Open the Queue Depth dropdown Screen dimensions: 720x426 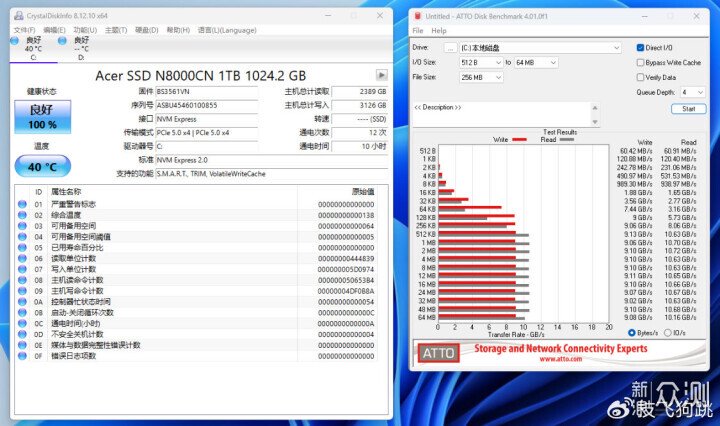[692, 92]
